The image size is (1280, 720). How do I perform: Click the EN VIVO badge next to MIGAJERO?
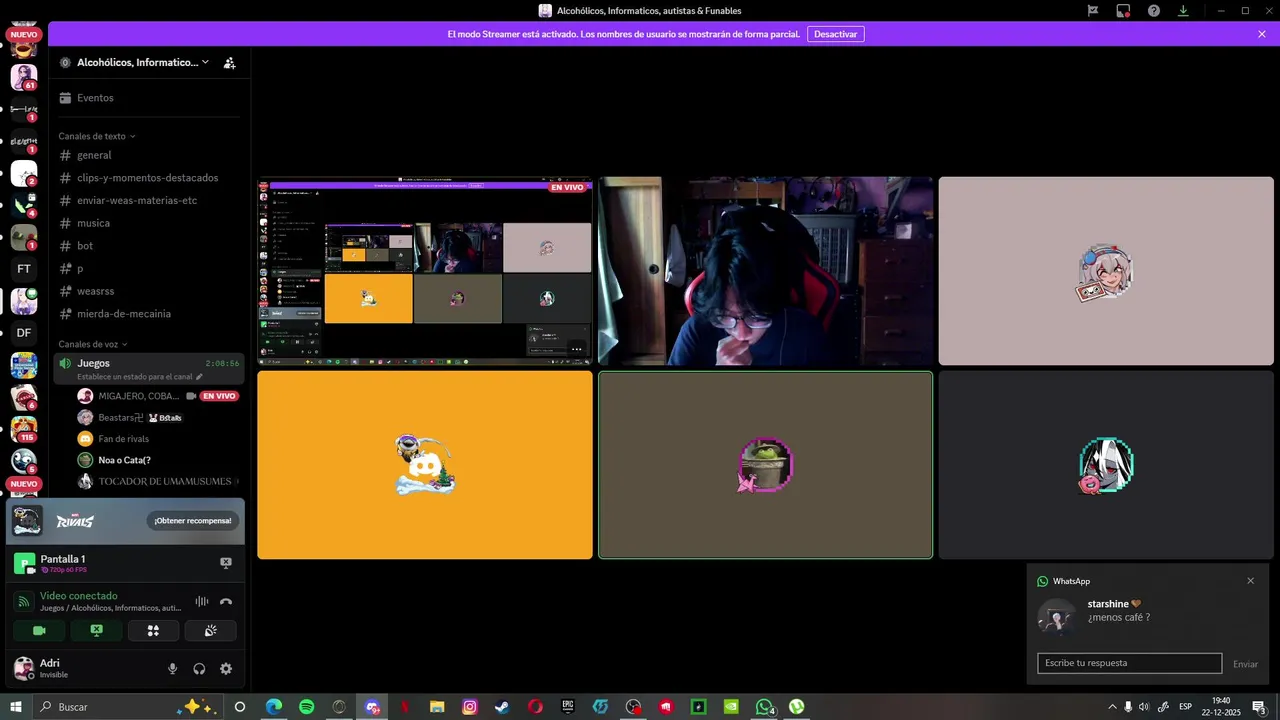coord(219,396)
